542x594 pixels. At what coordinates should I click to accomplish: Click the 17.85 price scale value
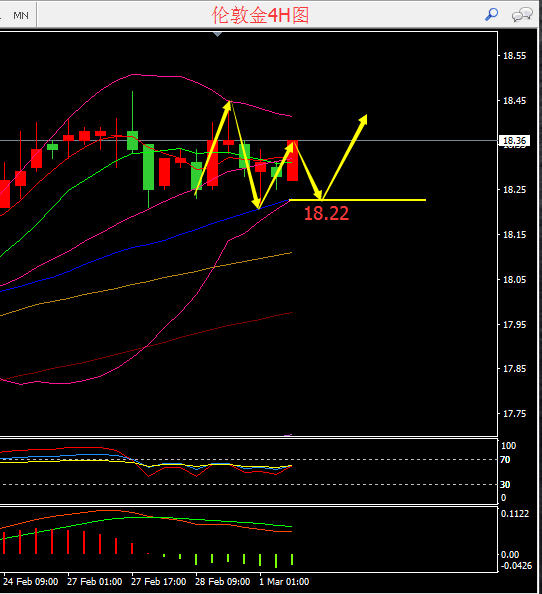(x=514, y=368)
